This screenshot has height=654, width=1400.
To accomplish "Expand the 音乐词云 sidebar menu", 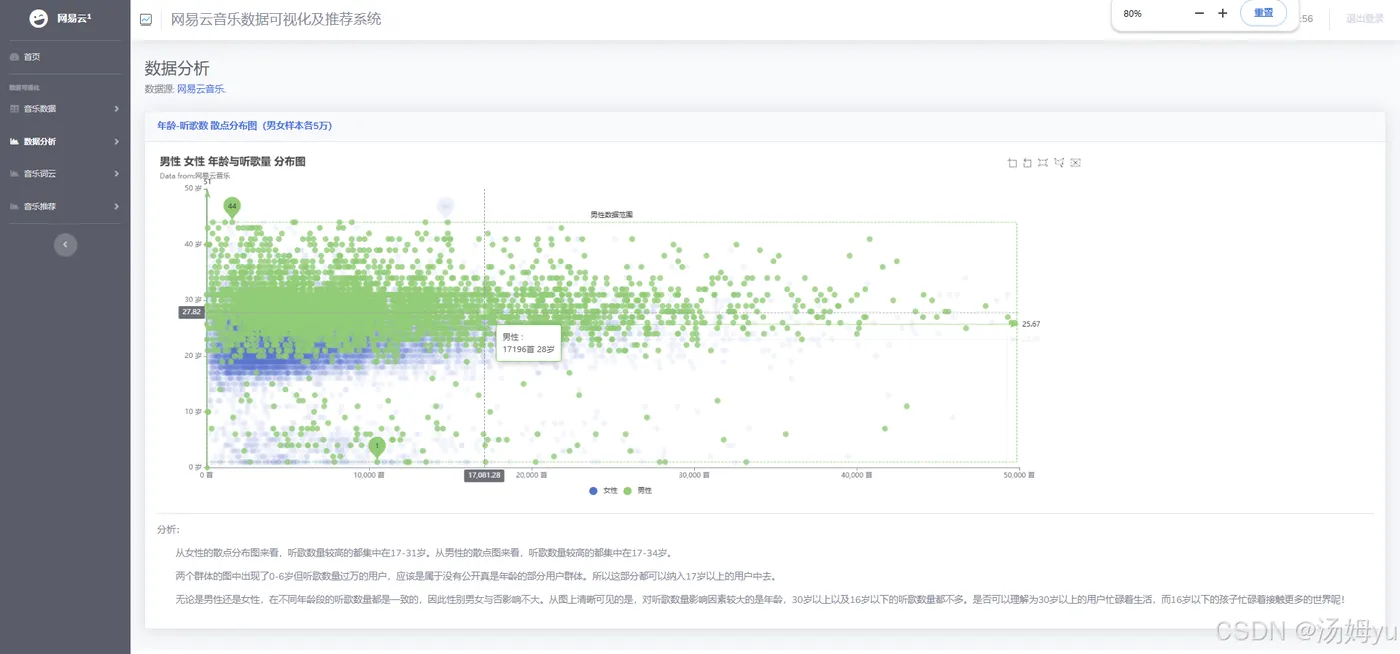I will (65, 174).
